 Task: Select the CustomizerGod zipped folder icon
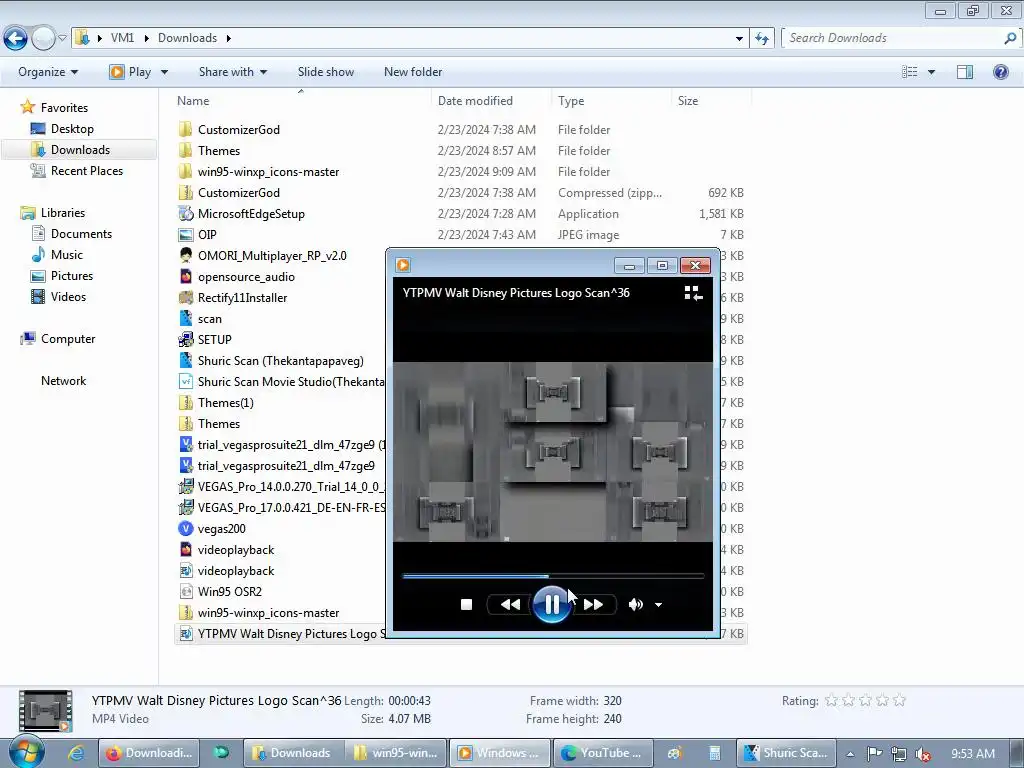[x=186, y=193]
